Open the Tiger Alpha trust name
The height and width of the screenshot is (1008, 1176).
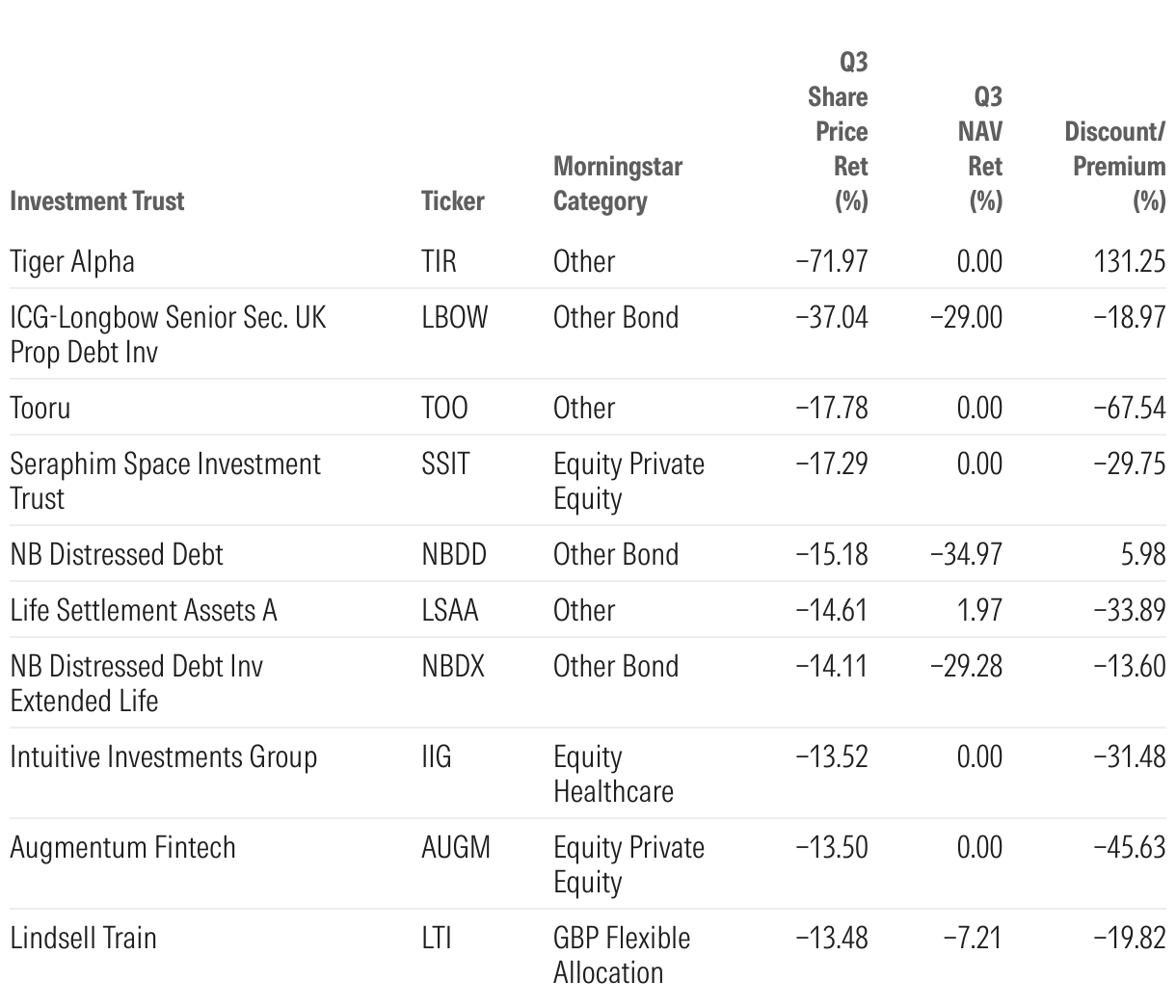pyautogui.click(x=72, y=261)
